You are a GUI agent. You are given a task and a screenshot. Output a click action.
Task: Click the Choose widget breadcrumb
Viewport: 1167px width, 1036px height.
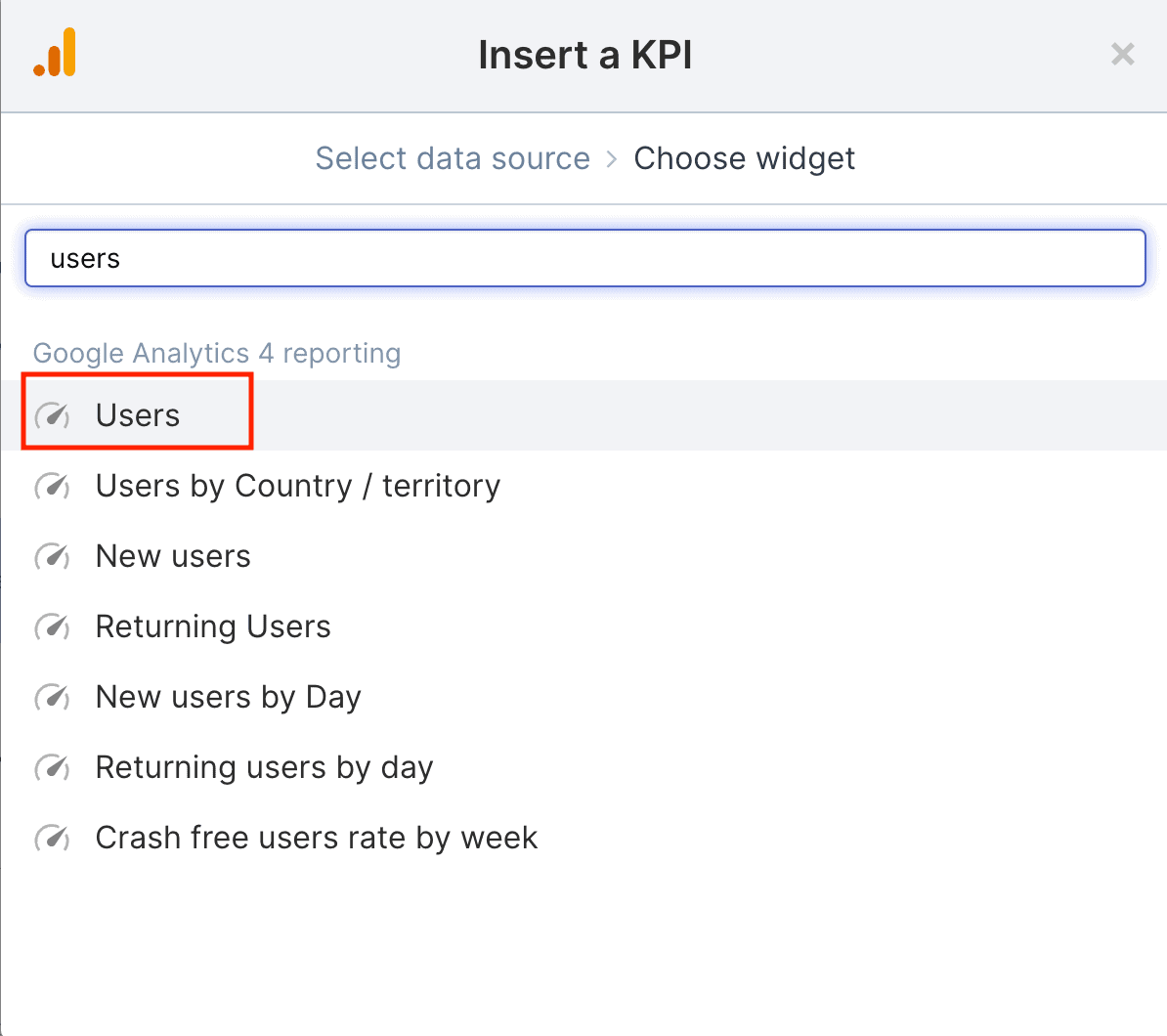(x=744, y=158)
